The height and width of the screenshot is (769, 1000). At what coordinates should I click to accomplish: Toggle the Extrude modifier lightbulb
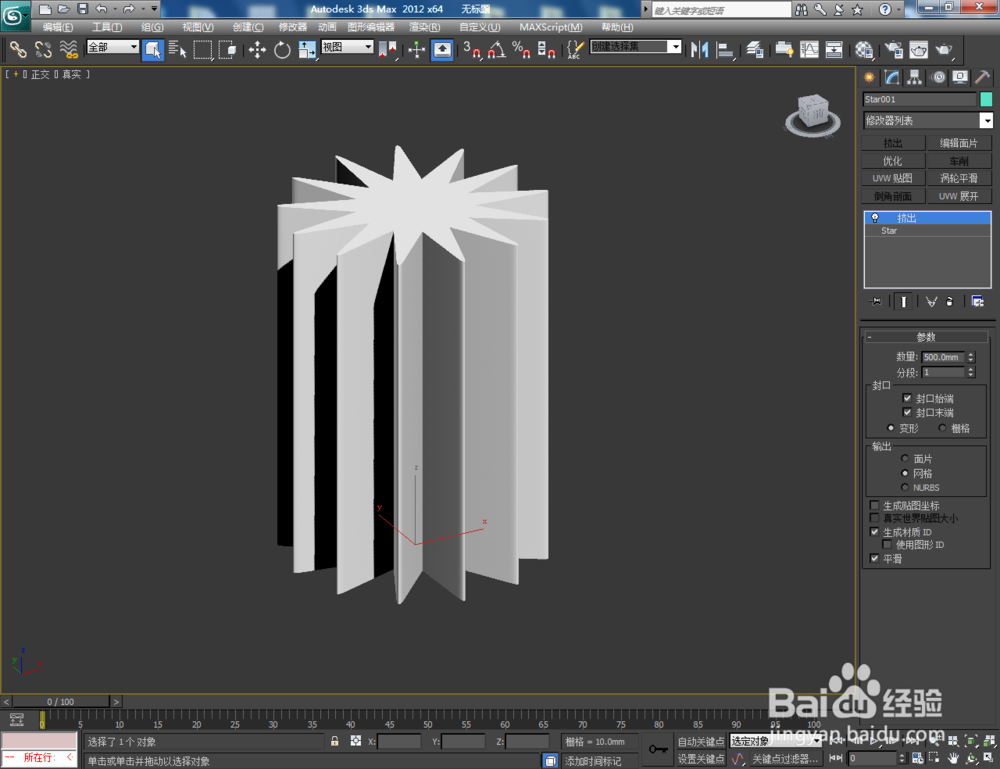[875, 218]
